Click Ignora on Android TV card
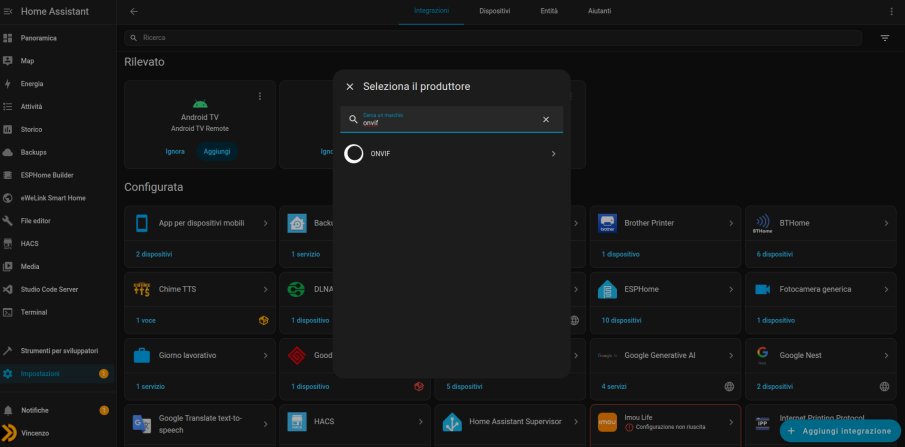 click(175, 151)
